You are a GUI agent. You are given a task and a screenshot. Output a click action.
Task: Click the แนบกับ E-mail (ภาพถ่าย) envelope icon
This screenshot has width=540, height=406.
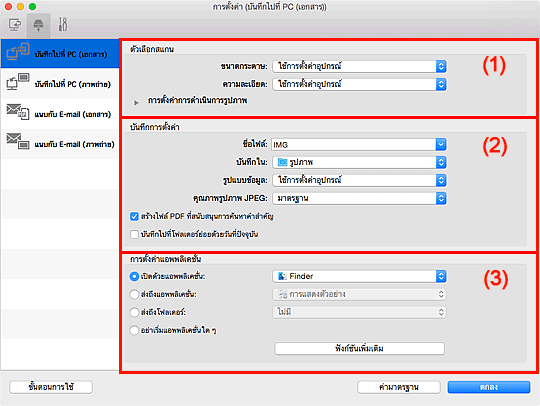tap(18, 142)
